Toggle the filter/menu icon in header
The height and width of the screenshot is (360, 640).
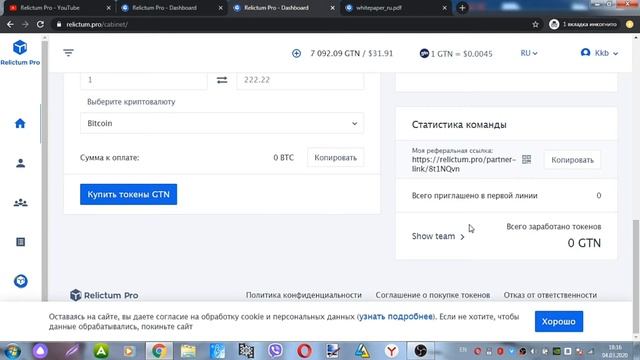point(68,53)
